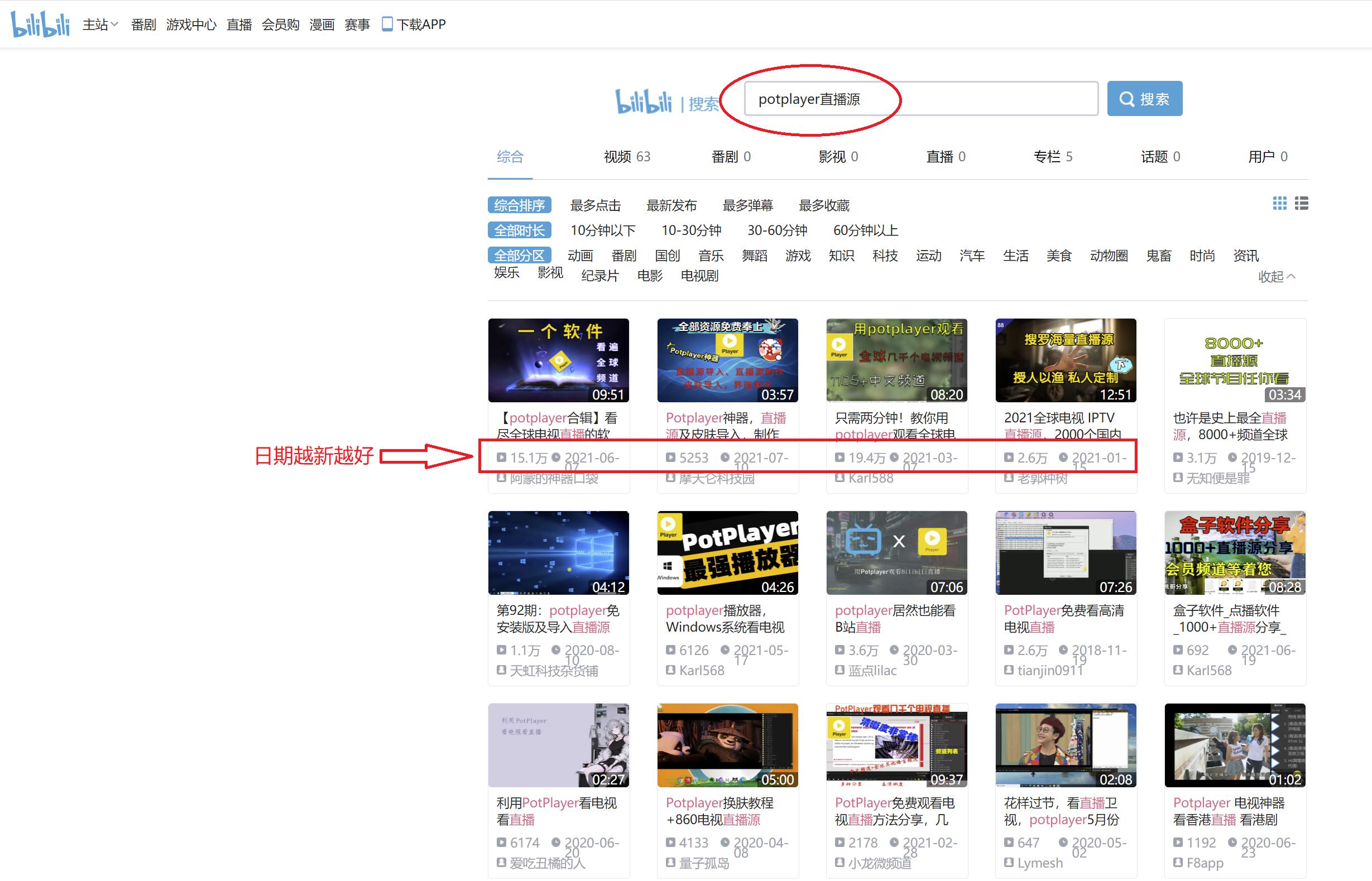Click play count icon beside 15.1万

click(501, 458)
